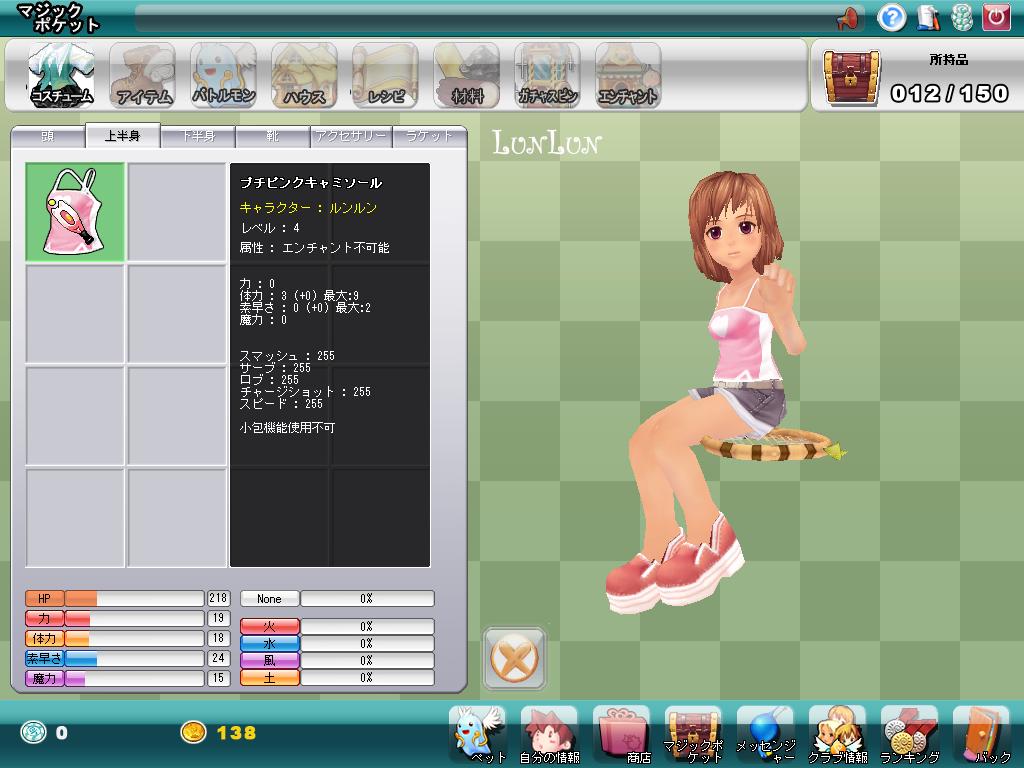Select the Battlemon (バトルモン) category

coord(224,75)
